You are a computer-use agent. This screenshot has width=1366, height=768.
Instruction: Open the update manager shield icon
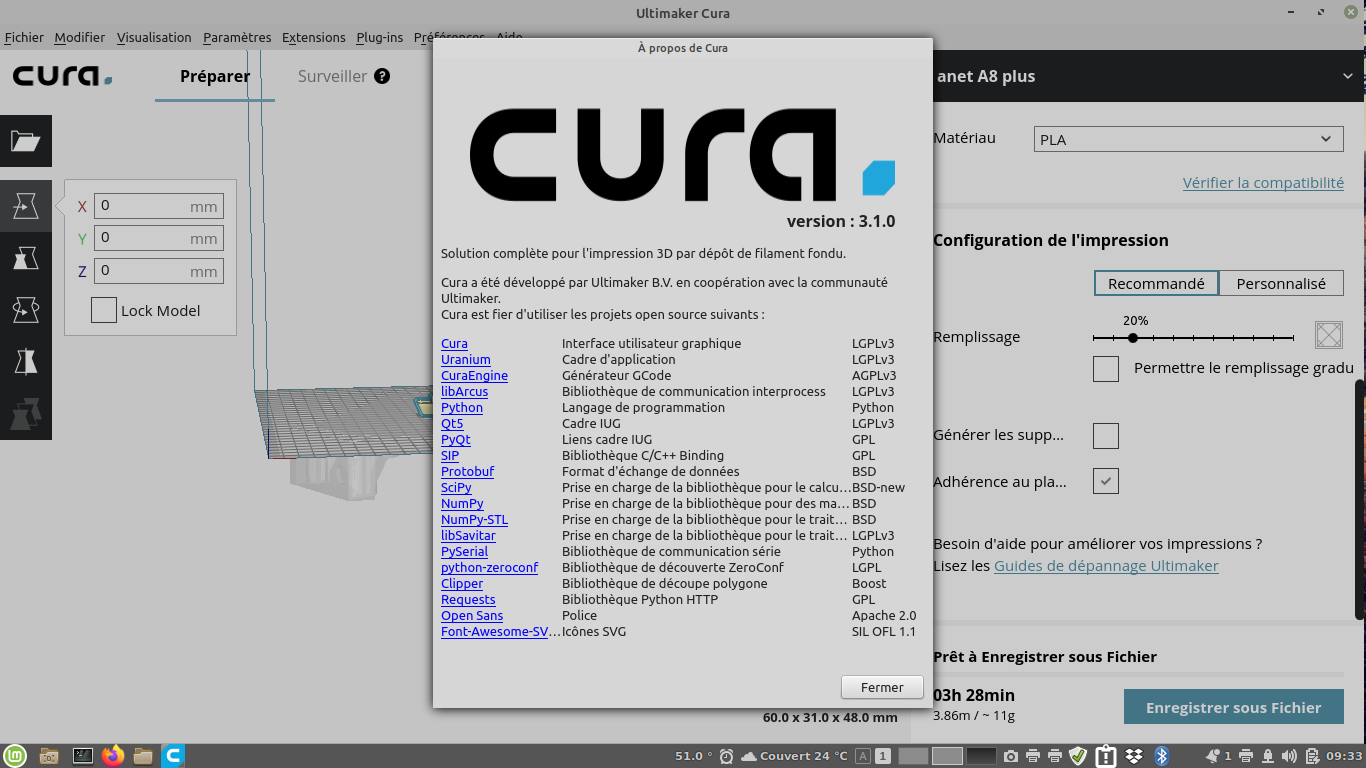(1077, 756)
